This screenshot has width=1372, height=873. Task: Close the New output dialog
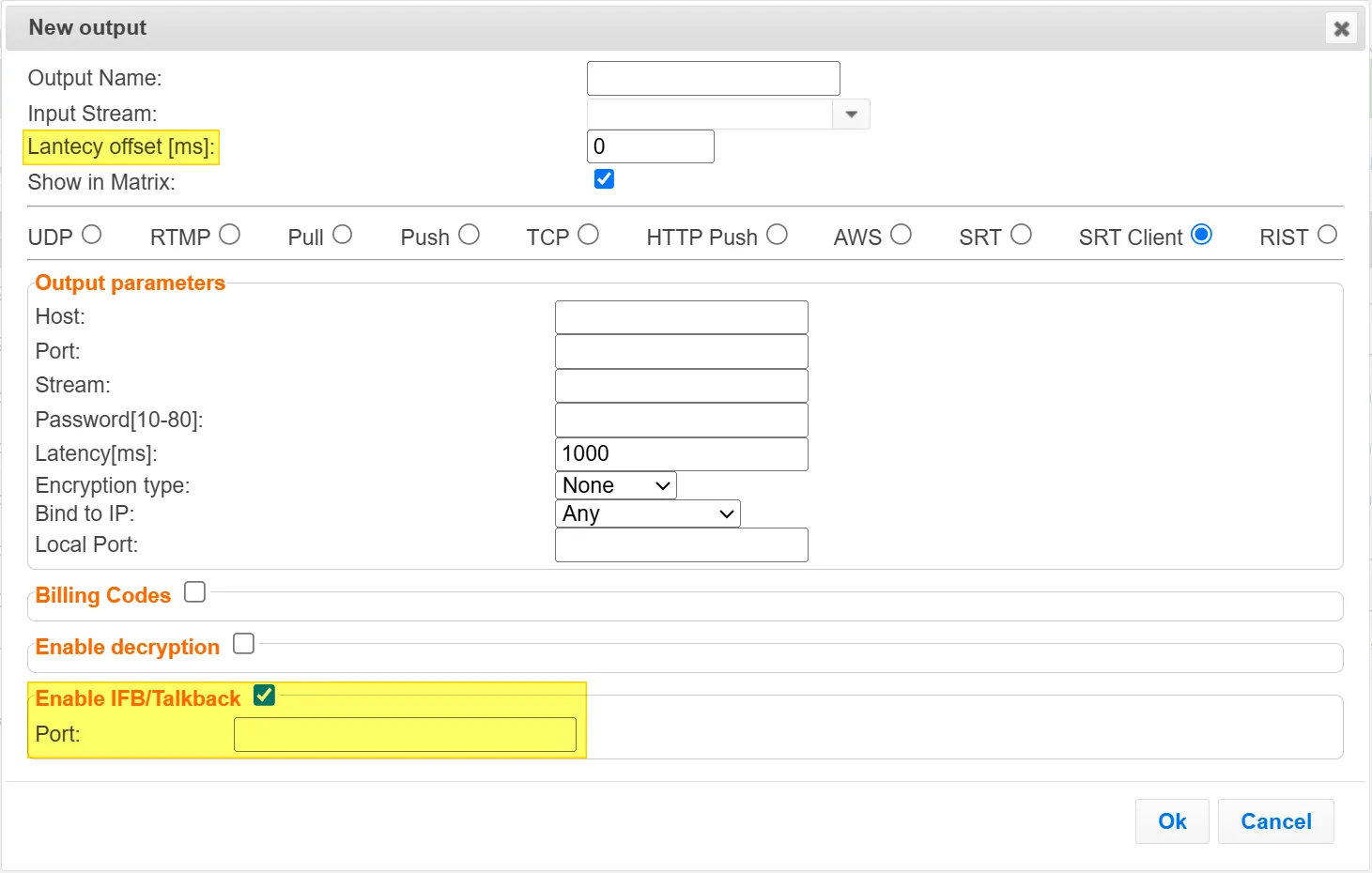coord(1341,28)
